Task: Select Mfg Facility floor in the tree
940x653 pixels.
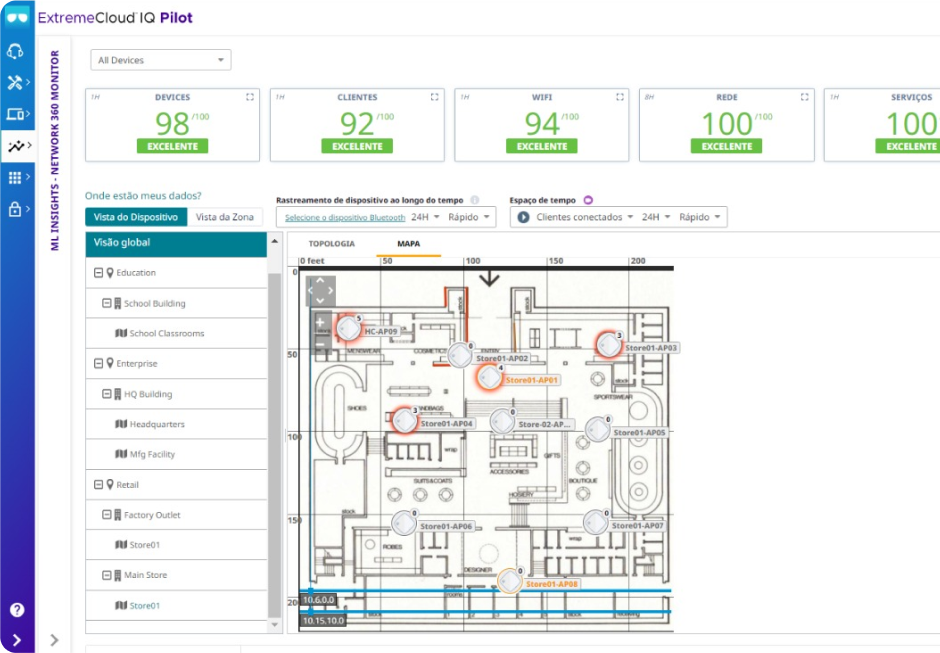Action: point(176,455)
